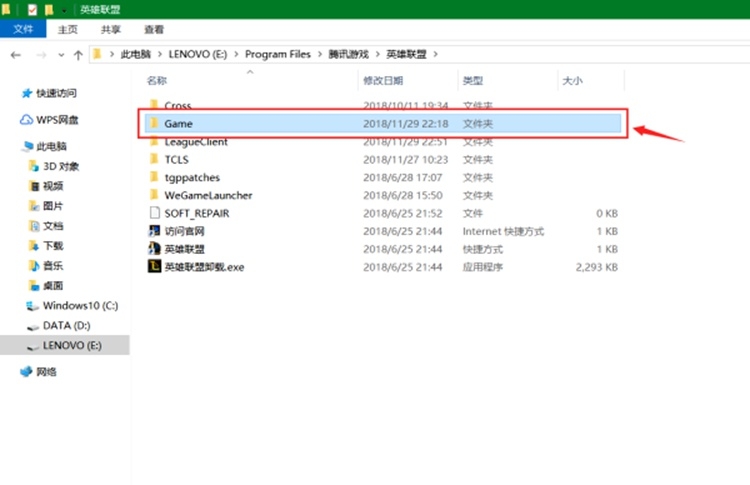Viewport: 750px width, 485px height.
Task: Sort by the 类型 column header
Action: click(473, 80)
